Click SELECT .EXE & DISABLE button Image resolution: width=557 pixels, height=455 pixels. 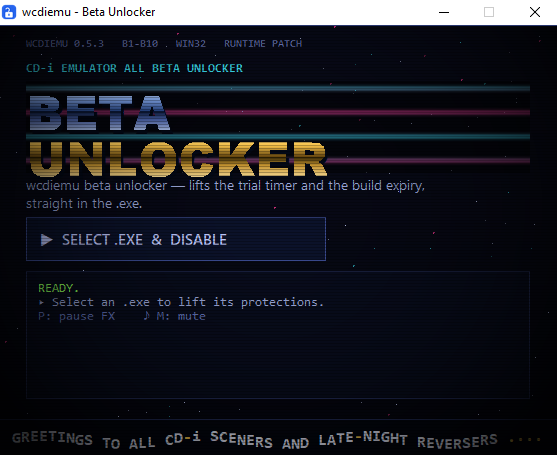click(176, 239)
